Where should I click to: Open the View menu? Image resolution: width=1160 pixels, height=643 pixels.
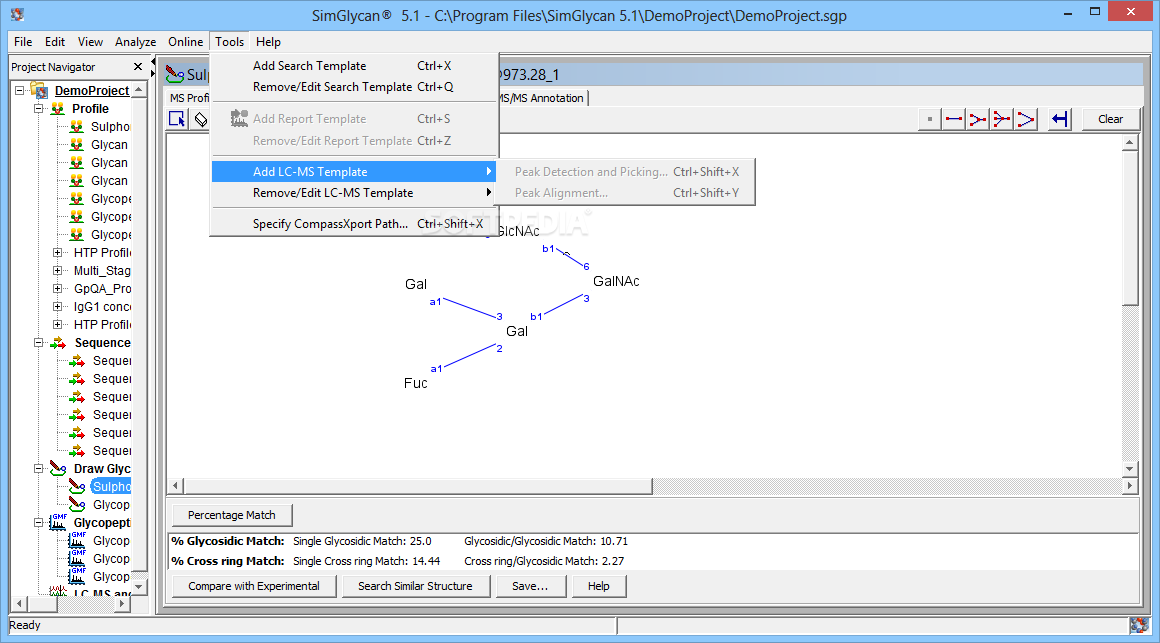[90, 42]
